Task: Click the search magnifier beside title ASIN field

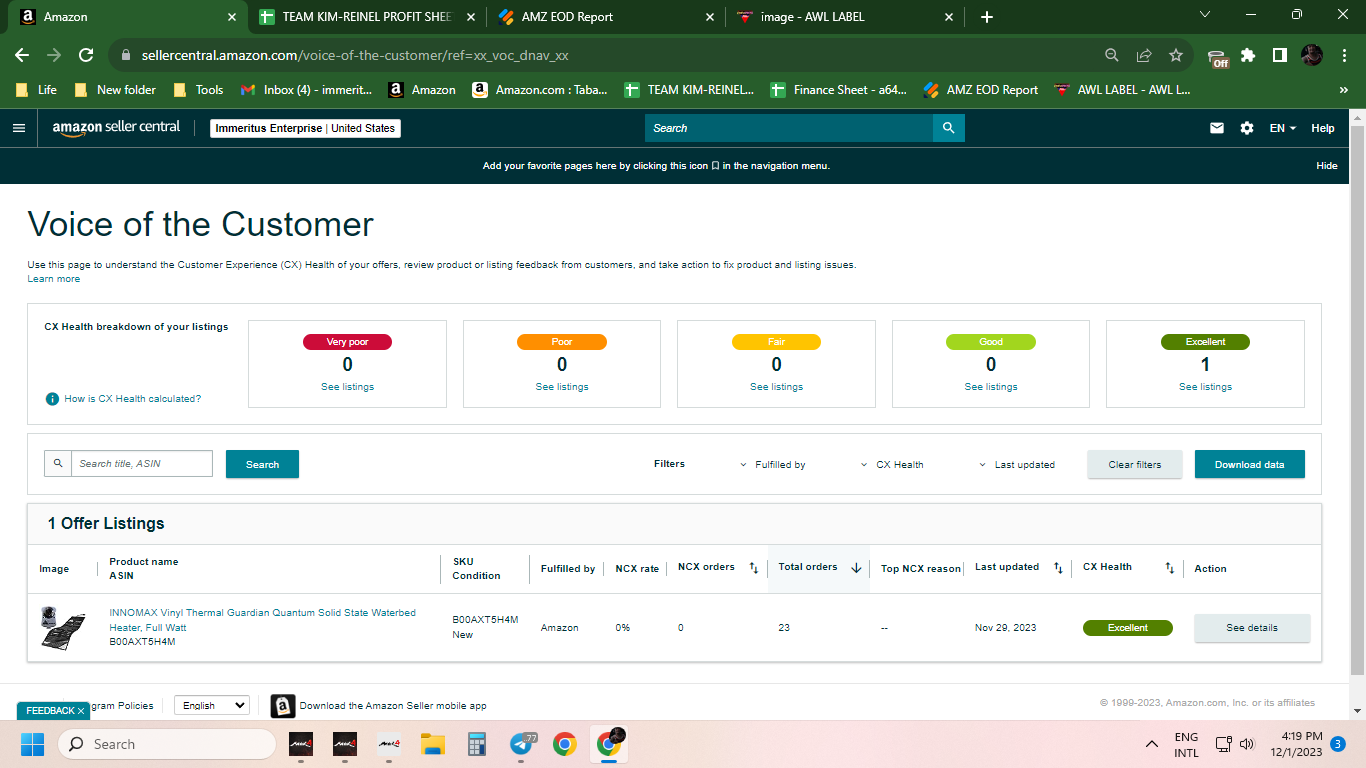Action: click(x=58, y=464)
